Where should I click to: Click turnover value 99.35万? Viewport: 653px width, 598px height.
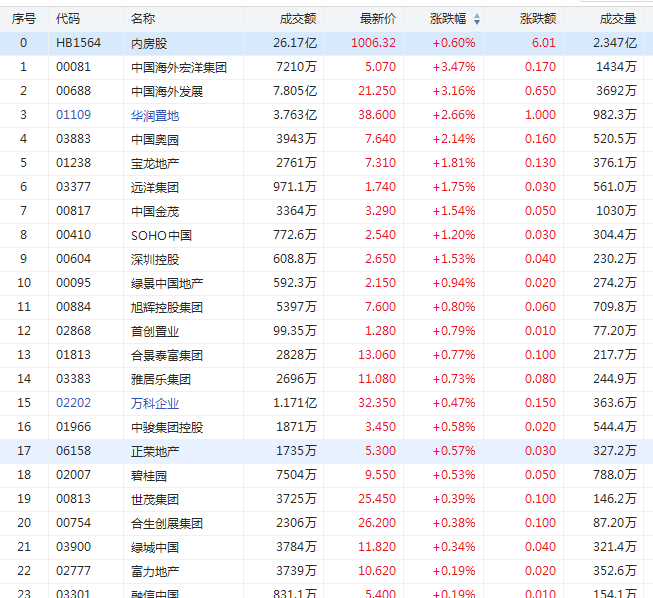tap(295, 331)
